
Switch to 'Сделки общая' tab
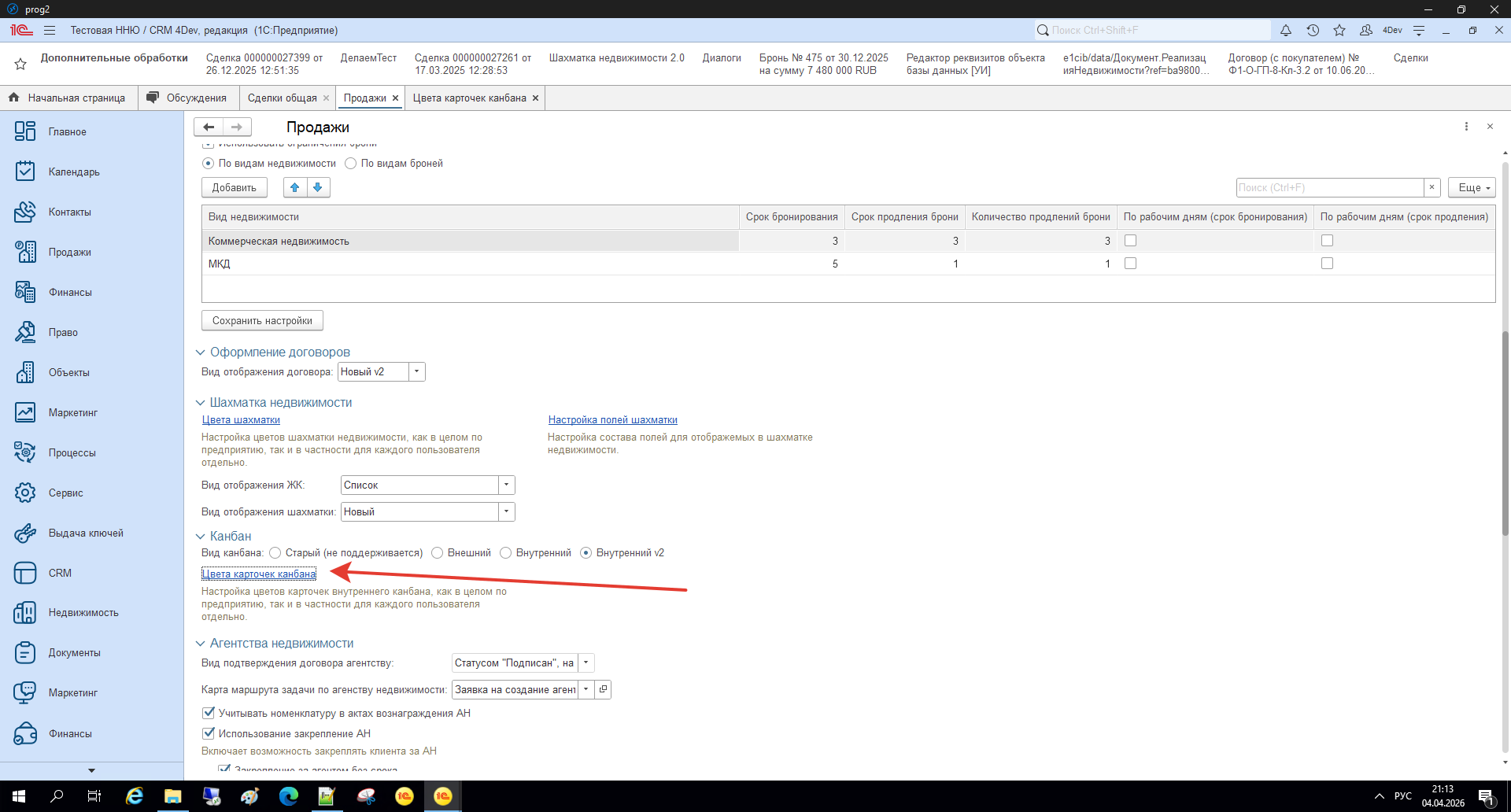pos(282,98)
